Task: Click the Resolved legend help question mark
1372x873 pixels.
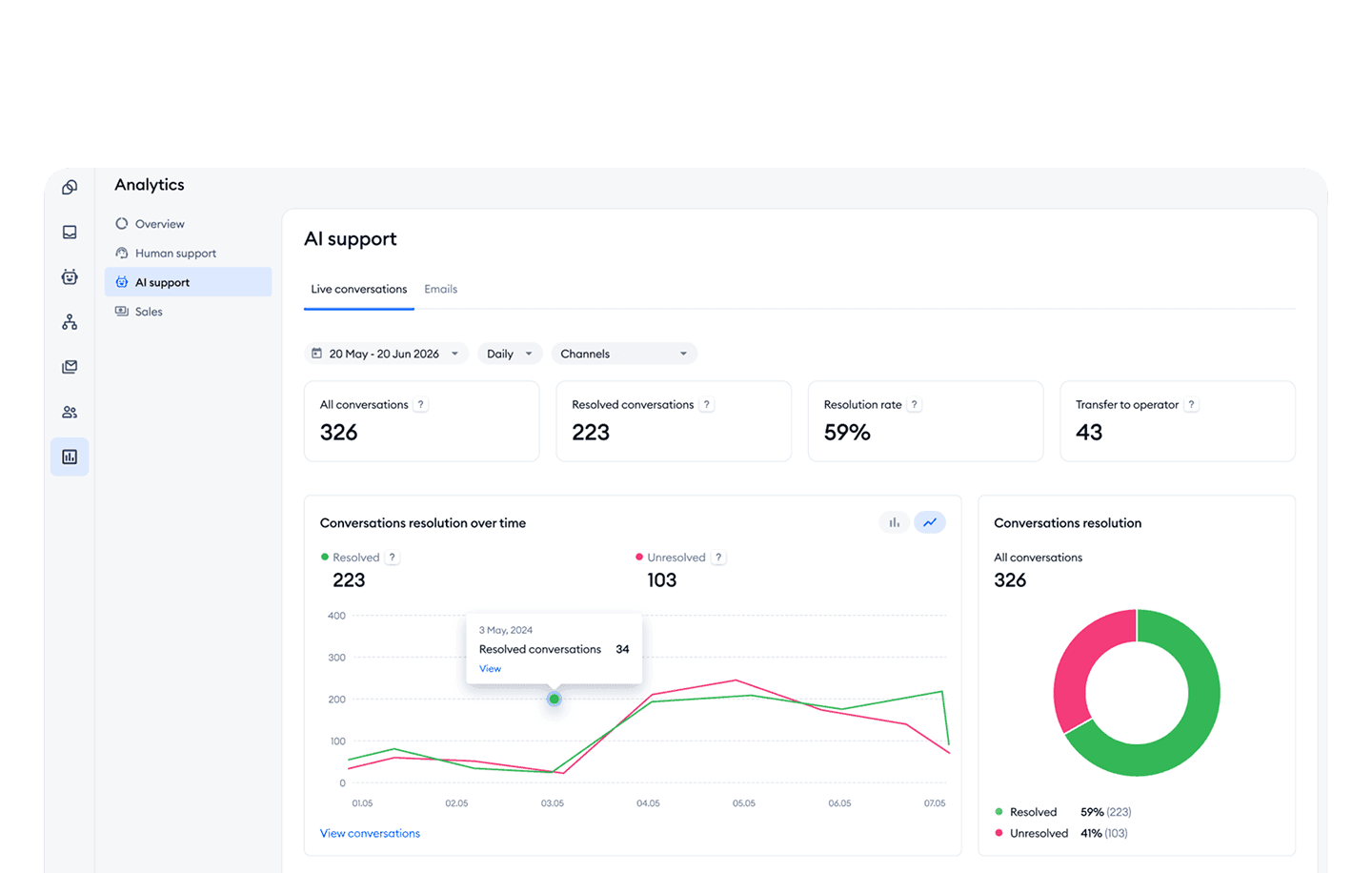Action: (392, 557)
